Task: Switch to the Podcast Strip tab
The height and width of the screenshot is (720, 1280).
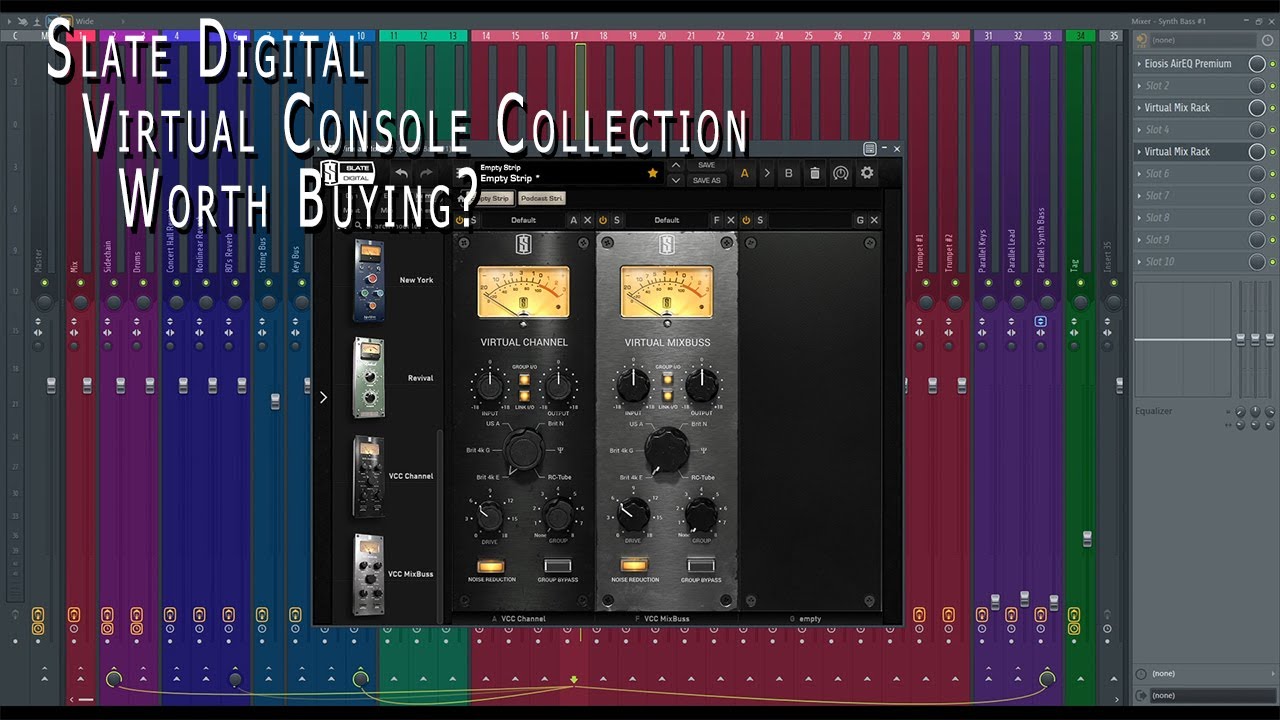Action: click(542, 199)
